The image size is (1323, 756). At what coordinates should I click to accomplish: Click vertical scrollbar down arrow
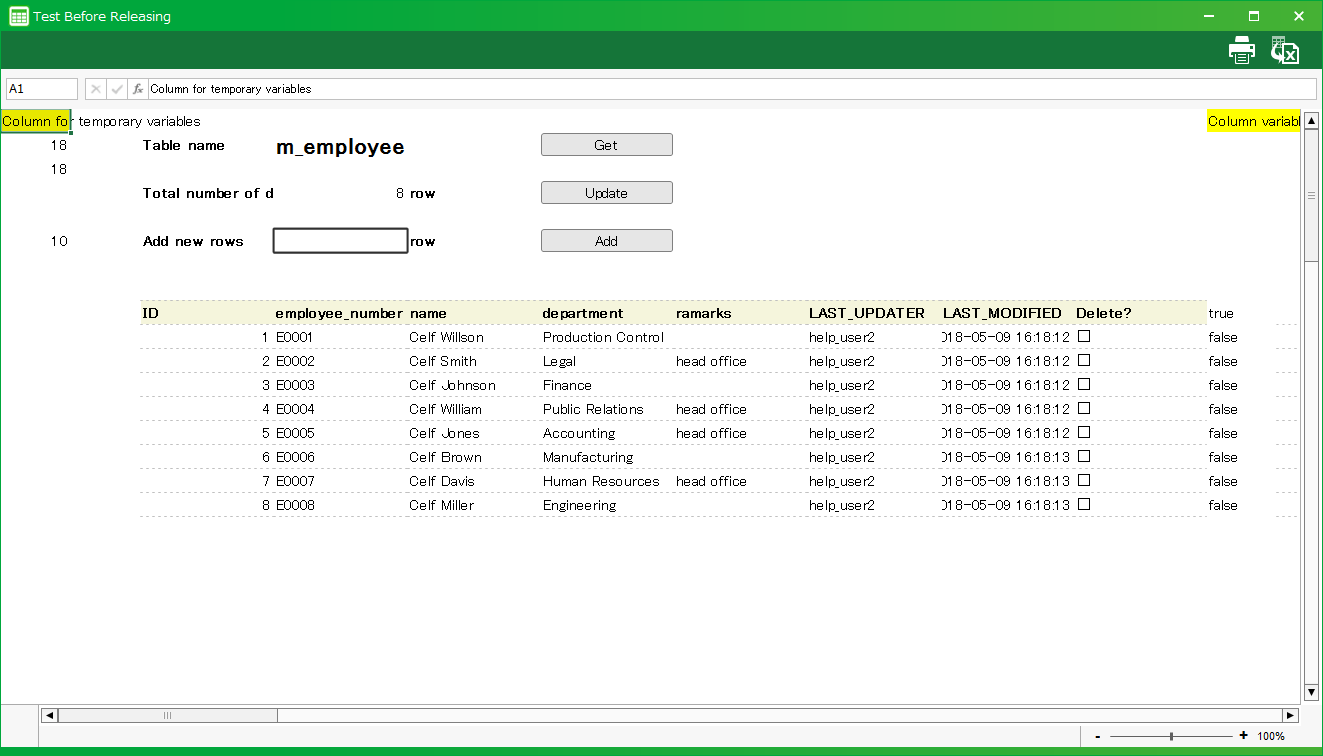click(x=1311, y=692)
